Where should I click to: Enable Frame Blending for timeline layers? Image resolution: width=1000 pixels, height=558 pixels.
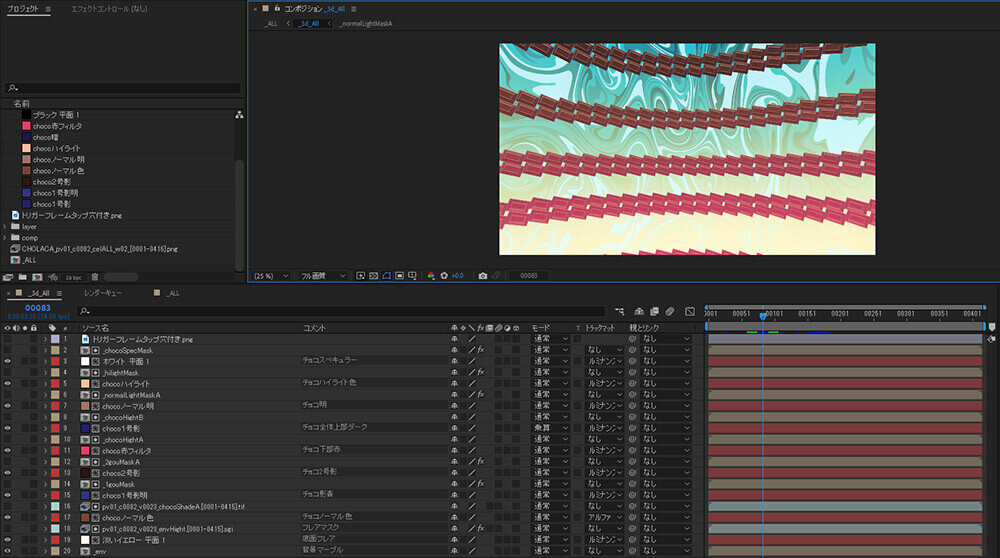click(654, 311)
